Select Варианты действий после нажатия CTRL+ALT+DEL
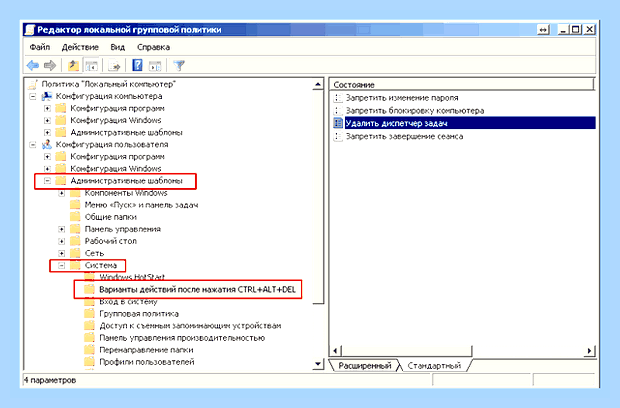Viewport: 620px width, 408px height. (197, 289)
